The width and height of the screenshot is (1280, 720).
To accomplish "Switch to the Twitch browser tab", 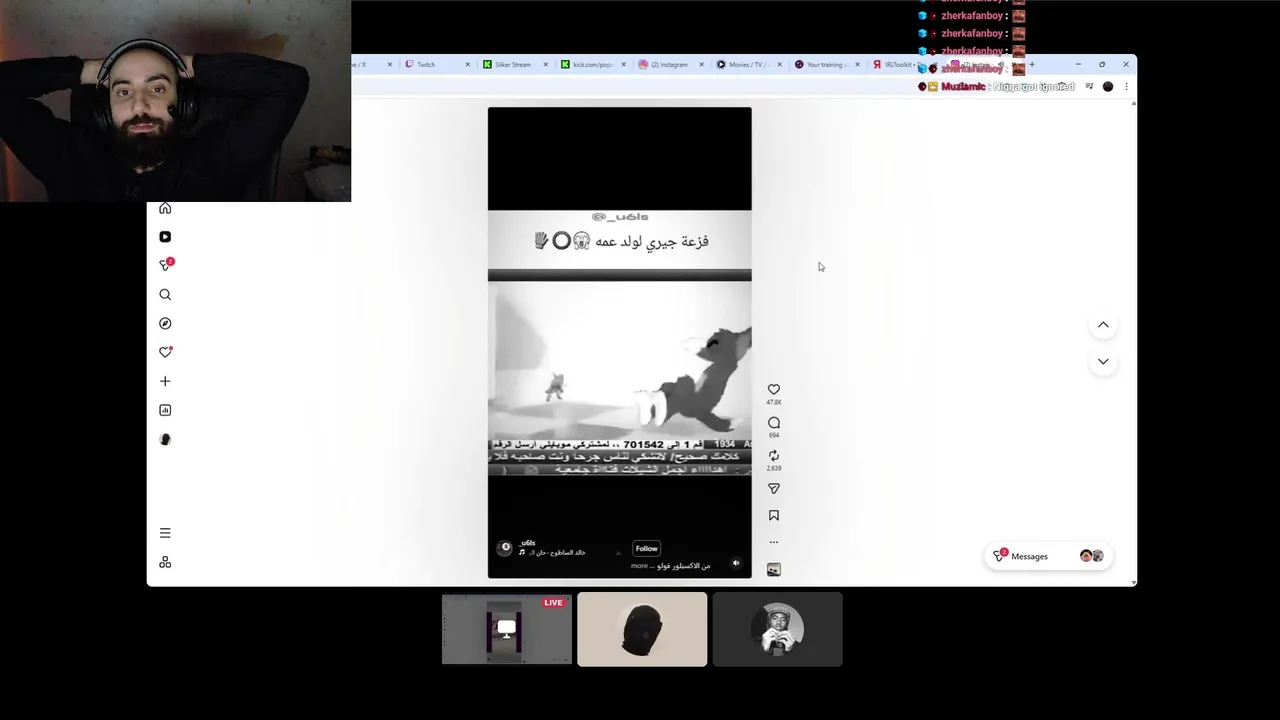I will [436, 64].
